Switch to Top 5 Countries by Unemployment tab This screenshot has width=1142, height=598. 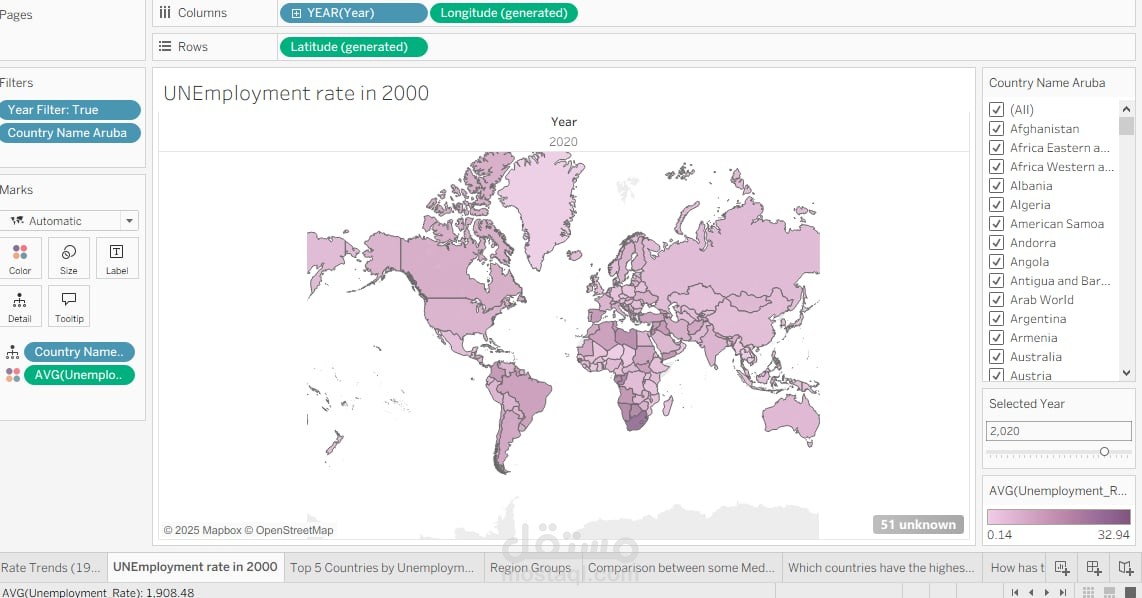(382, 567)
